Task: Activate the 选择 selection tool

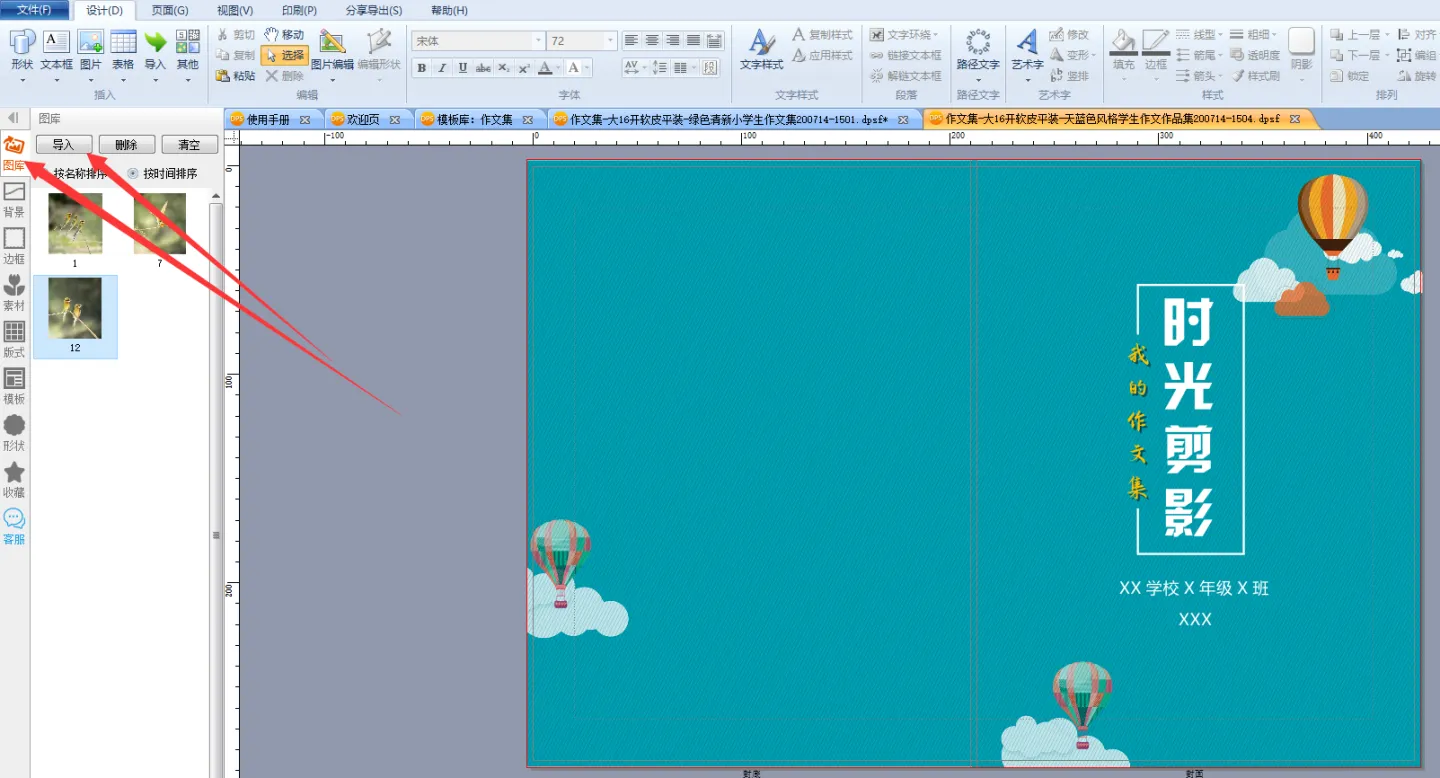Action: tap(284, 55)
